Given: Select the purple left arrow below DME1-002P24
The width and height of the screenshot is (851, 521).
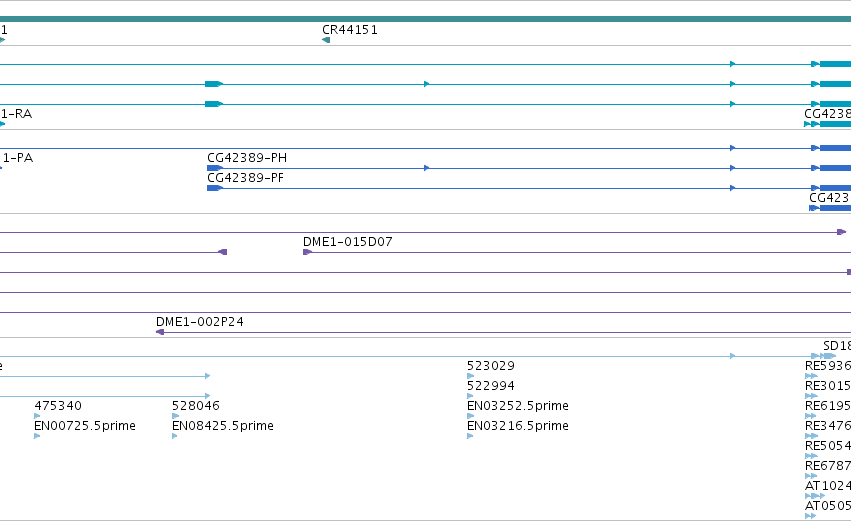Looking at the screenshot, I should pos(160,332).
